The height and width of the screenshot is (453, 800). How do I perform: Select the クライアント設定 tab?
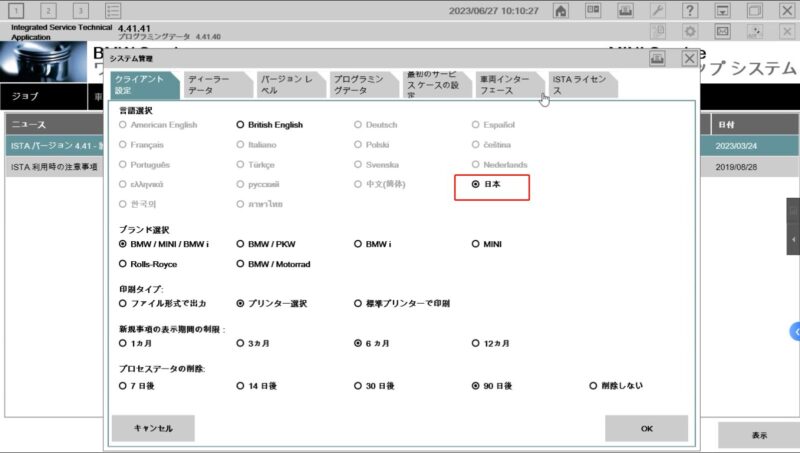pos(144,85)
